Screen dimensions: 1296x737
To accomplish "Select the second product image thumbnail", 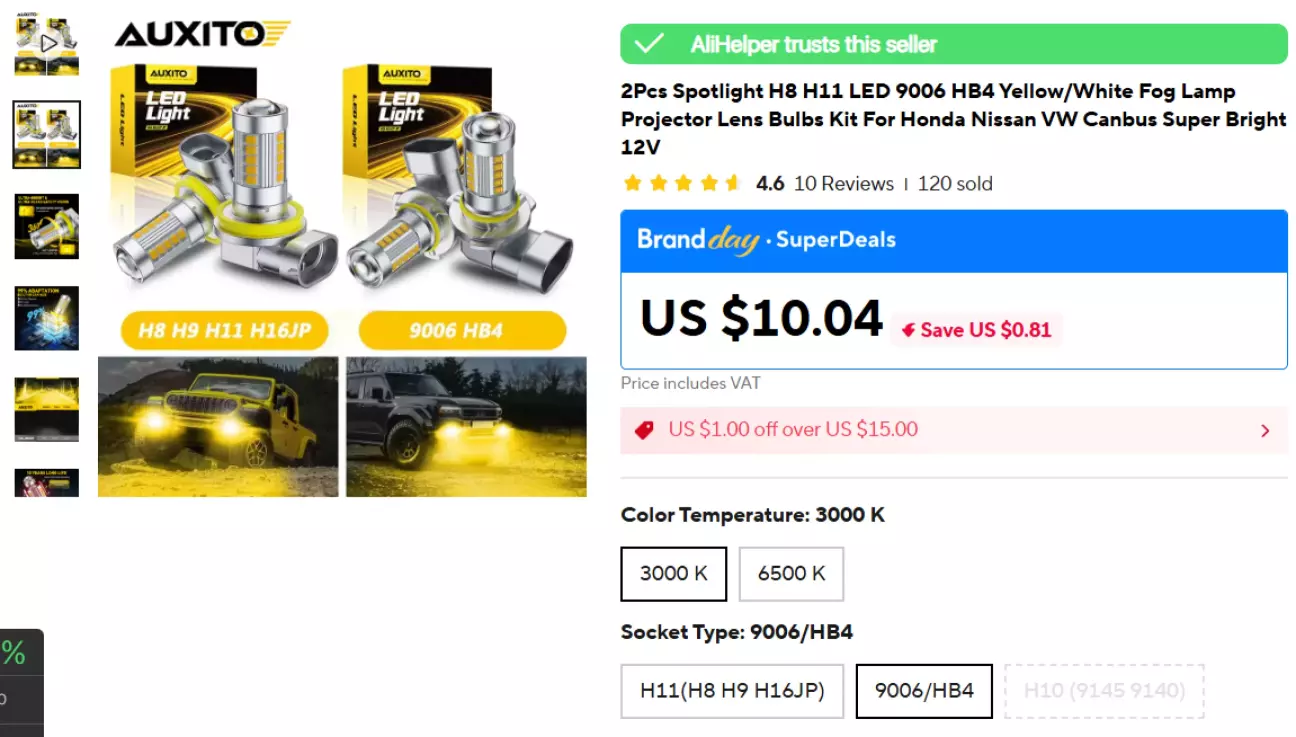I will [x=47, y=135].
